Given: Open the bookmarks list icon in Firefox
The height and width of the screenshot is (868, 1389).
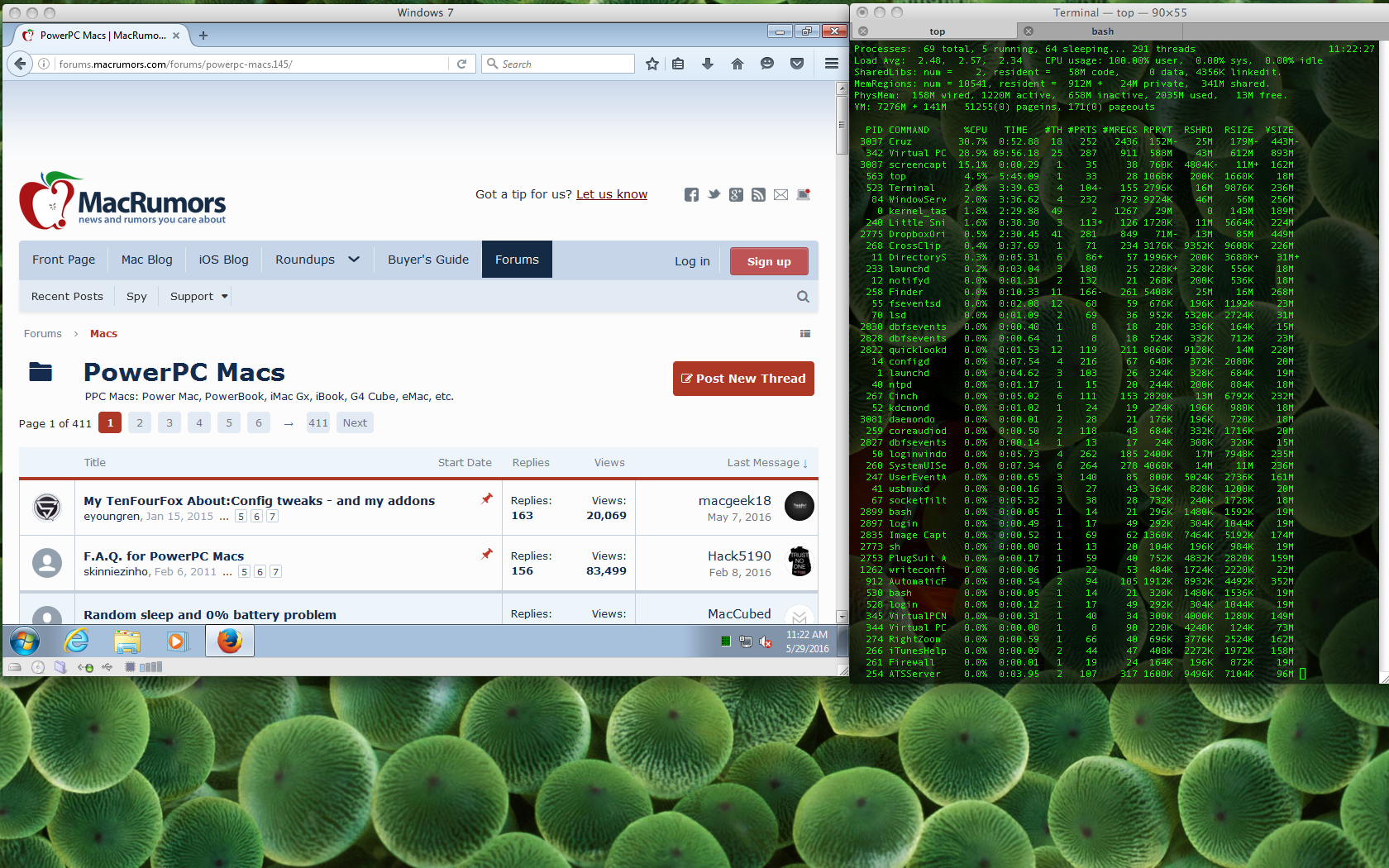Looking at the screenshot, I should [678, 64].
